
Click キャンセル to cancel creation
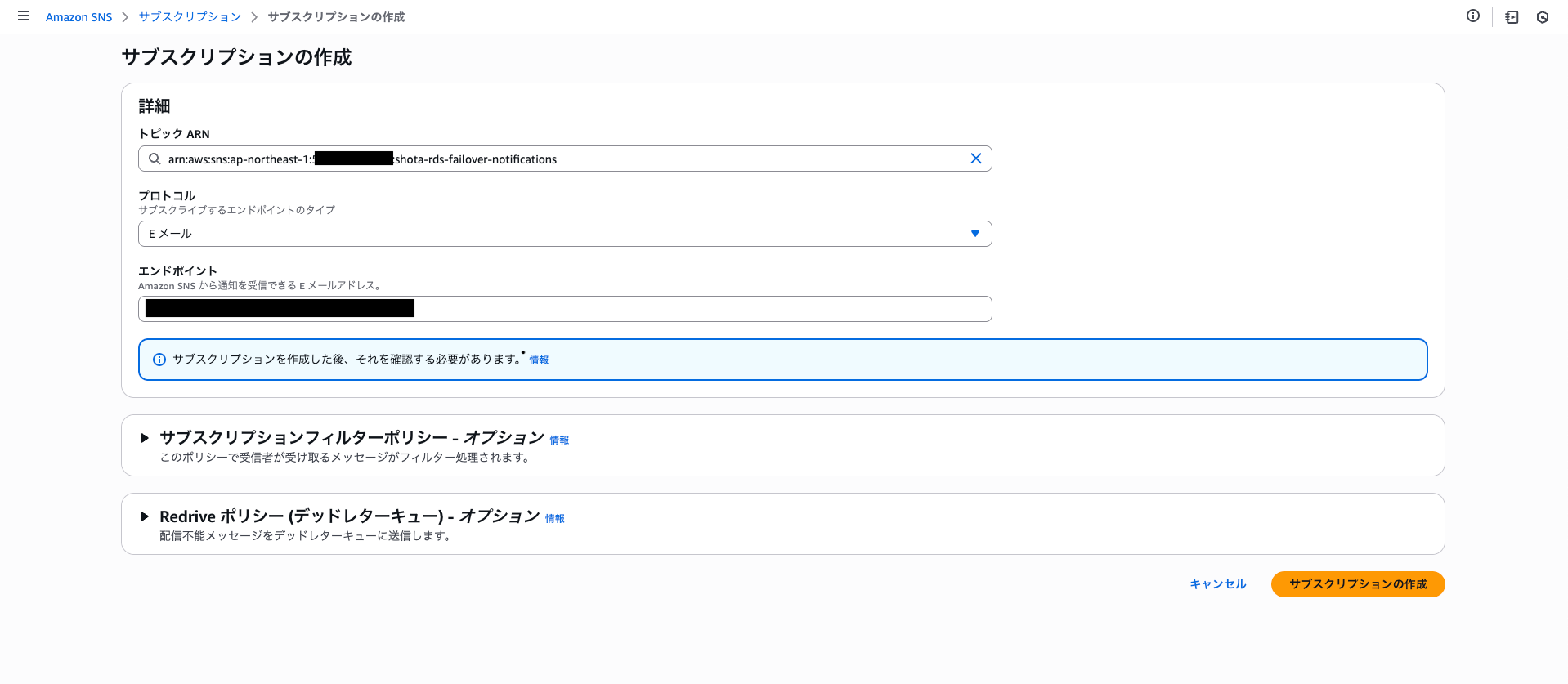pyautogui.click(x=1217, y=584)
